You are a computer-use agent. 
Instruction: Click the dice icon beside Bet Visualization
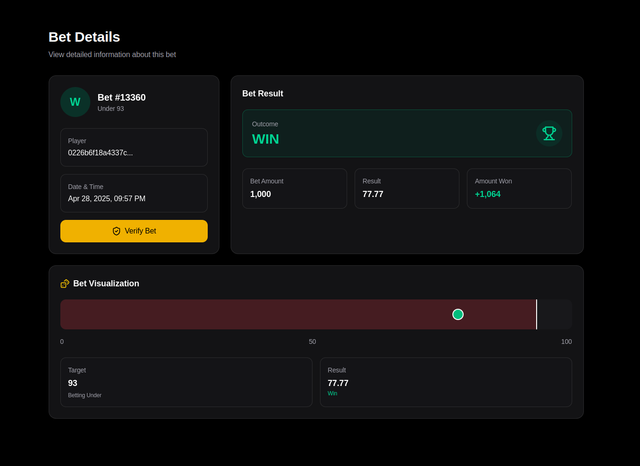(65, 283)
